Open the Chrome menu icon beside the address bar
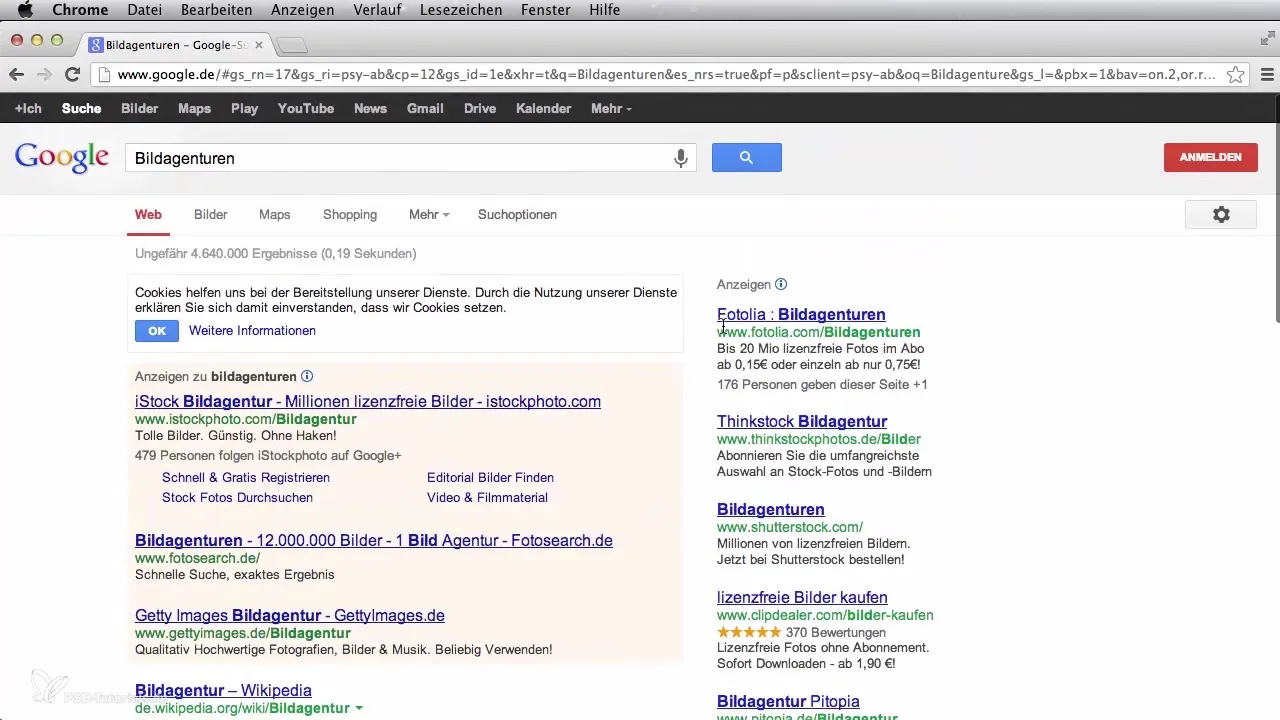Image resolution: width=1280 pixels, height=720 pixels. 1266,75
